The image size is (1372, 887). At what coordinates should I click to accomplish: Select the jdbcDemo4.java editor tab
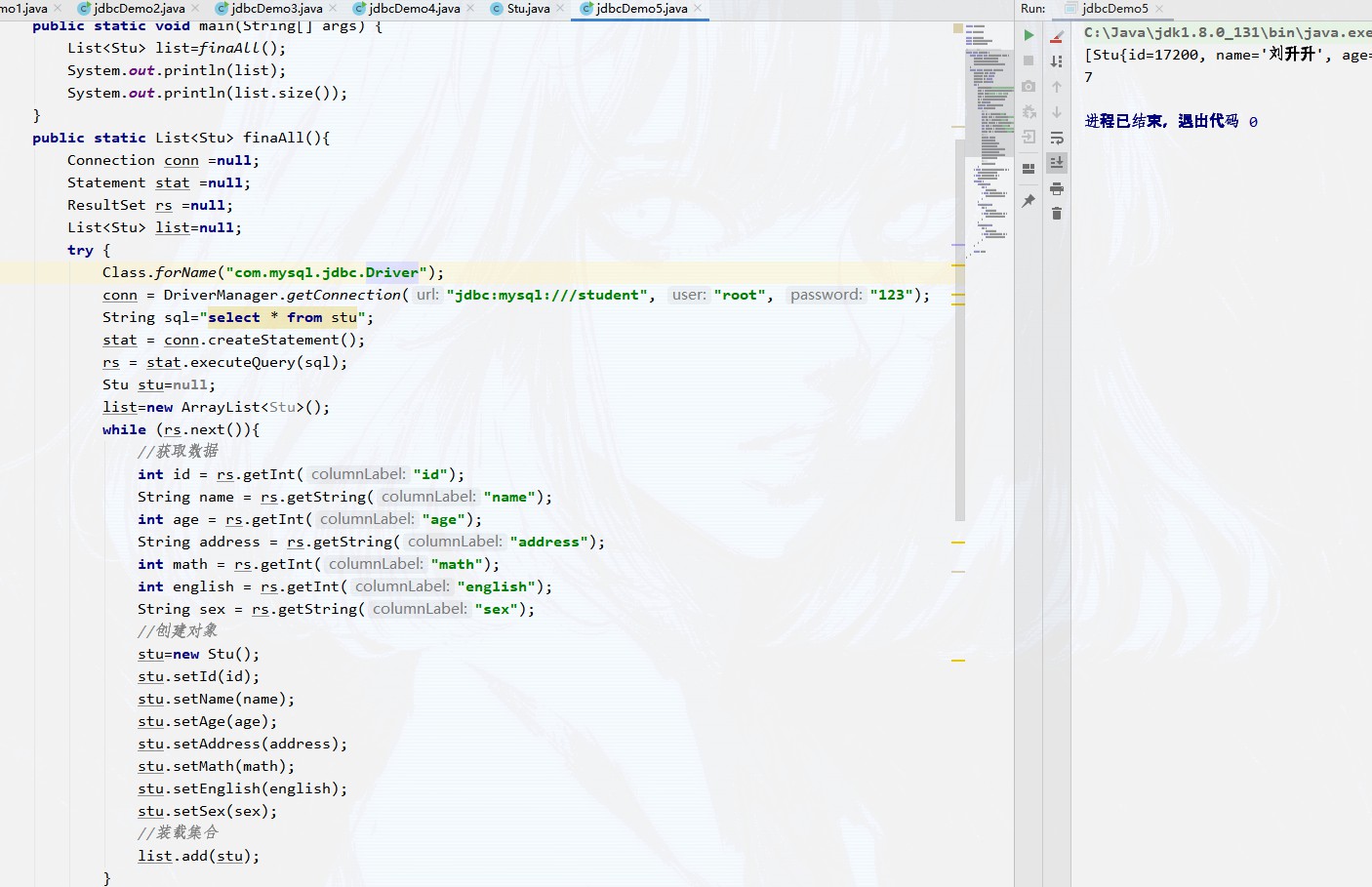[x=414, y=9]
